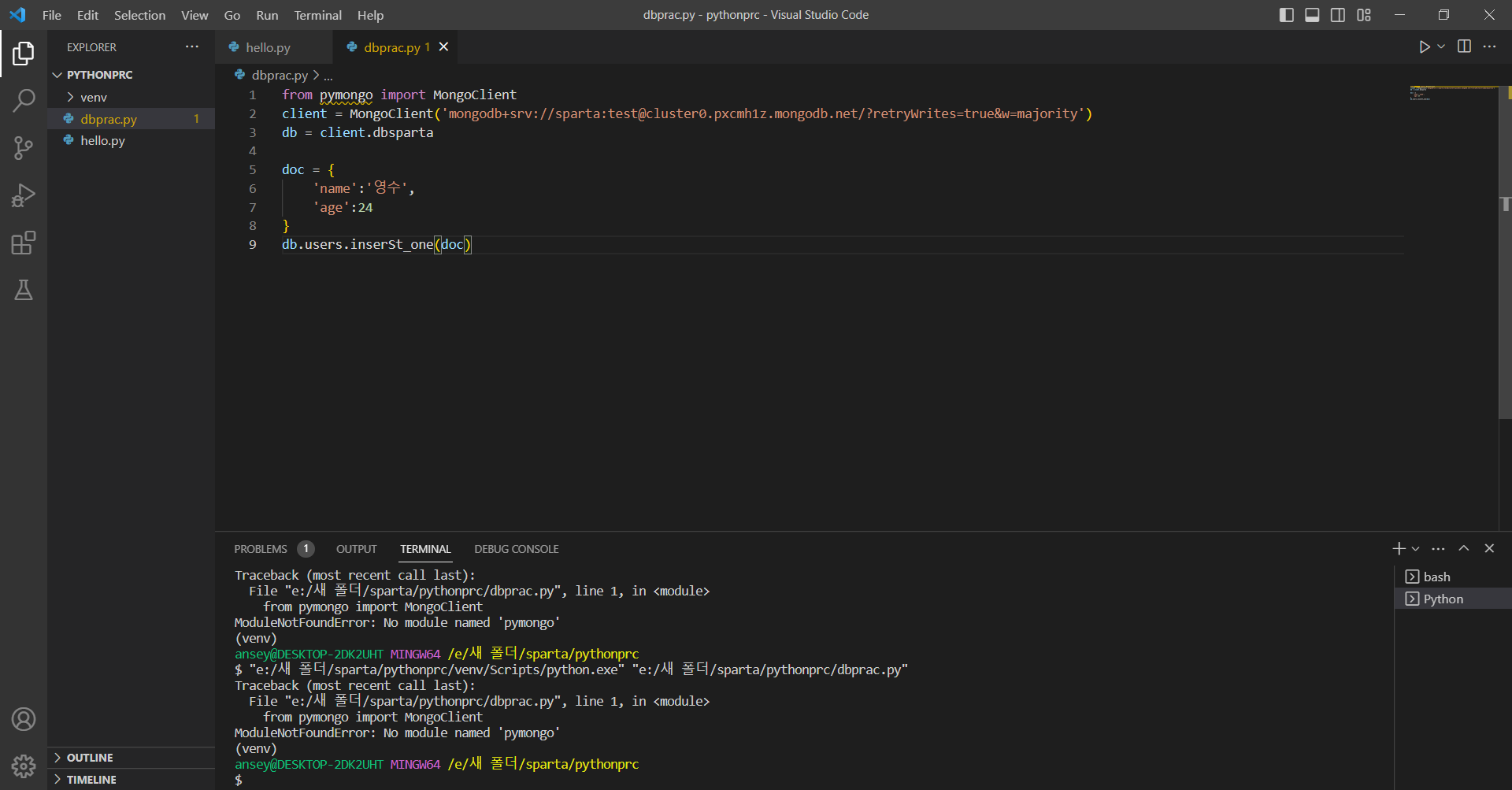Switch to the DEBUG CONSOLE tab
Image resolution: width=1512 pixels, height=790 pixels.
(x=517, y=549)
